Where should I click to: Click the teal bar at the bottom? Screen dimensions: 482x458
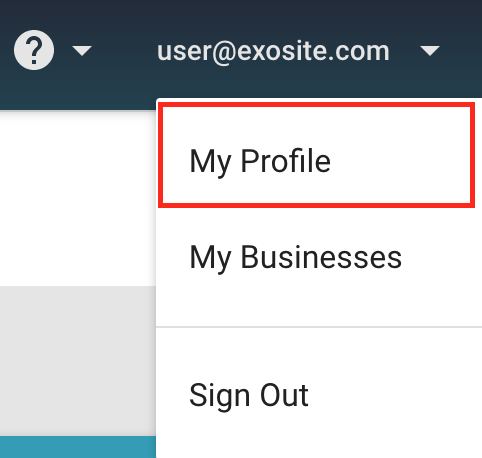tap(78, 447)
